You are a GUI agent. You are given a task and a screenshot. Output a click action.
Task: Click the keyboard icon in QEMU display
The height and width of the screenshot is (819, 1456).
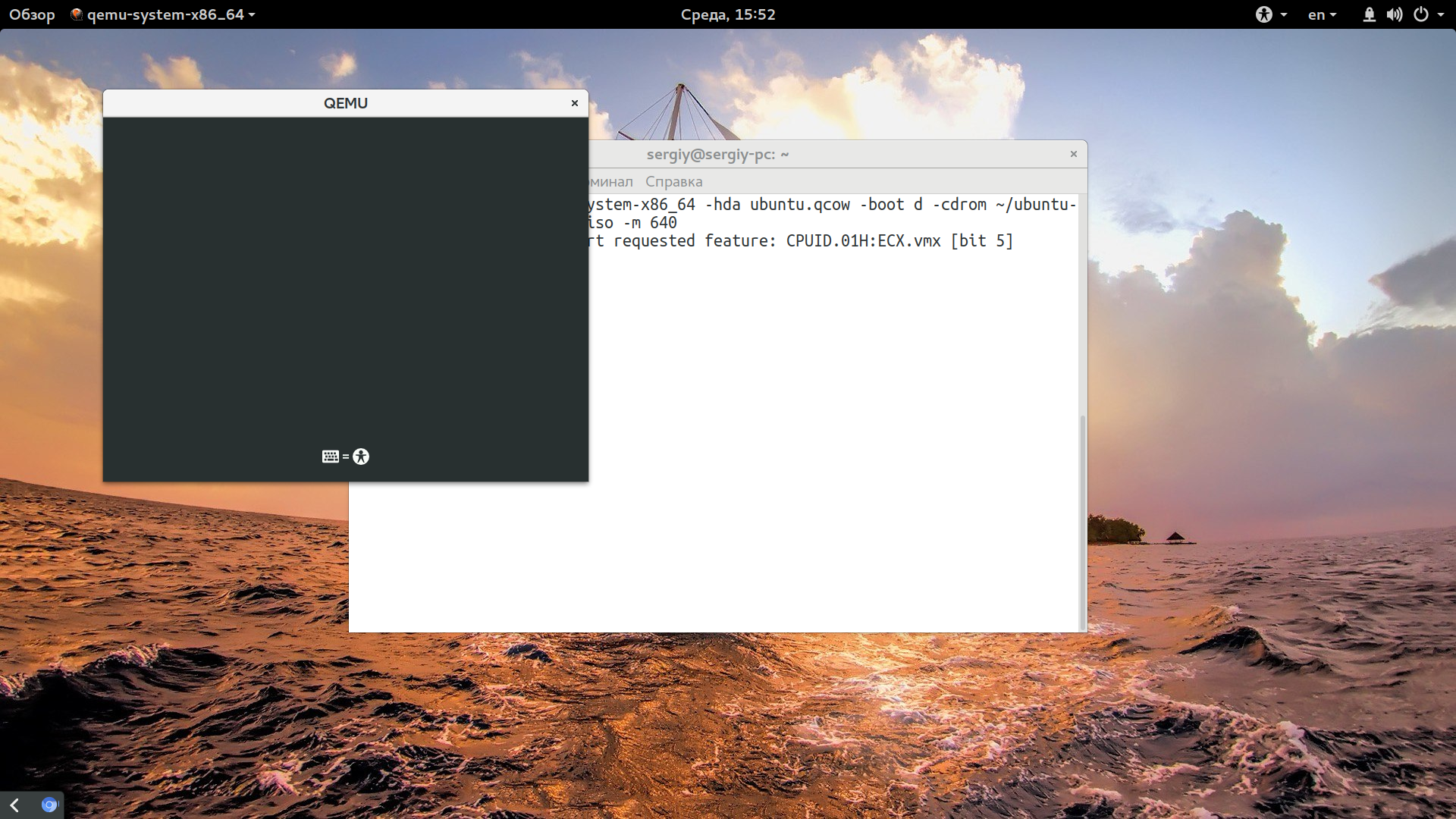click(330, 457)
